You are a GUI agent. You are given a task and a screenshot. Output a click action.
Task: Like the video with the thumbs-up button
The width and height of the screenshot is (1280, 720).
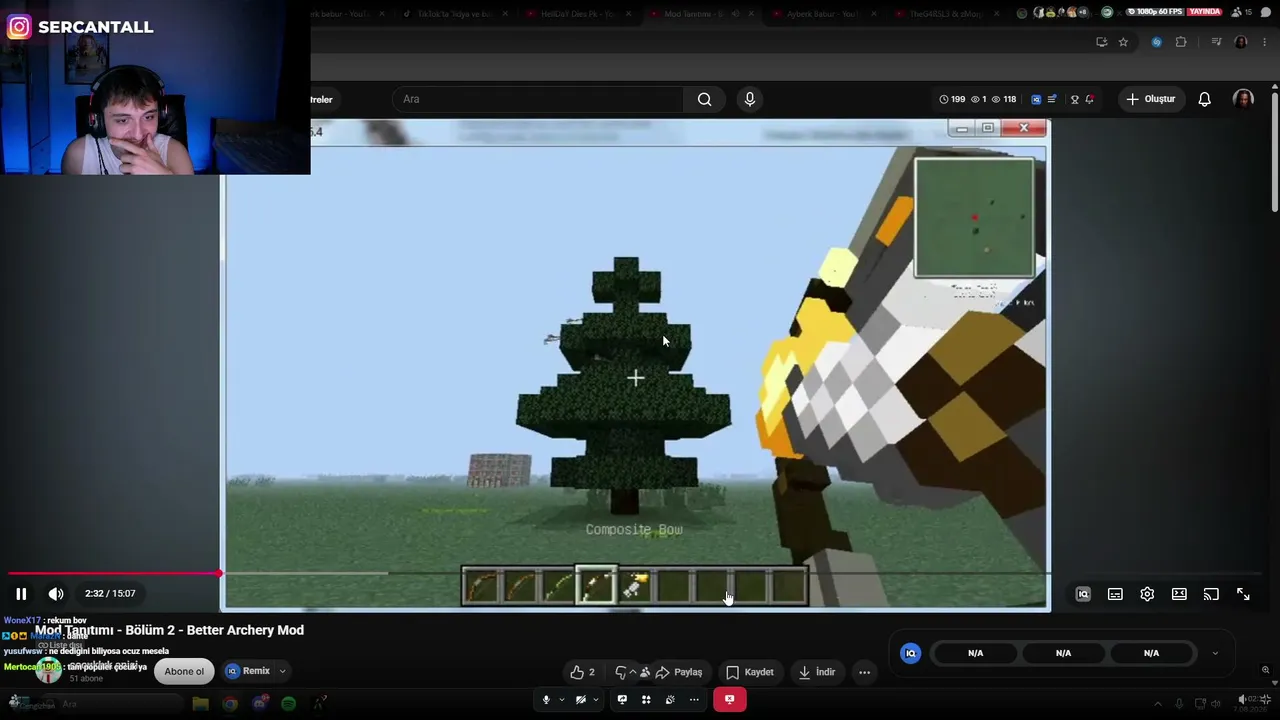pyautogui.click(x=582, y=672)
